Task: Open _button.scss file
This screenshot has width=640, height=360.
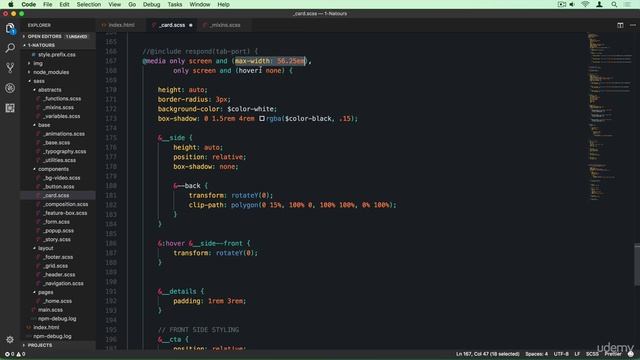Action: (x=59, y=187)
